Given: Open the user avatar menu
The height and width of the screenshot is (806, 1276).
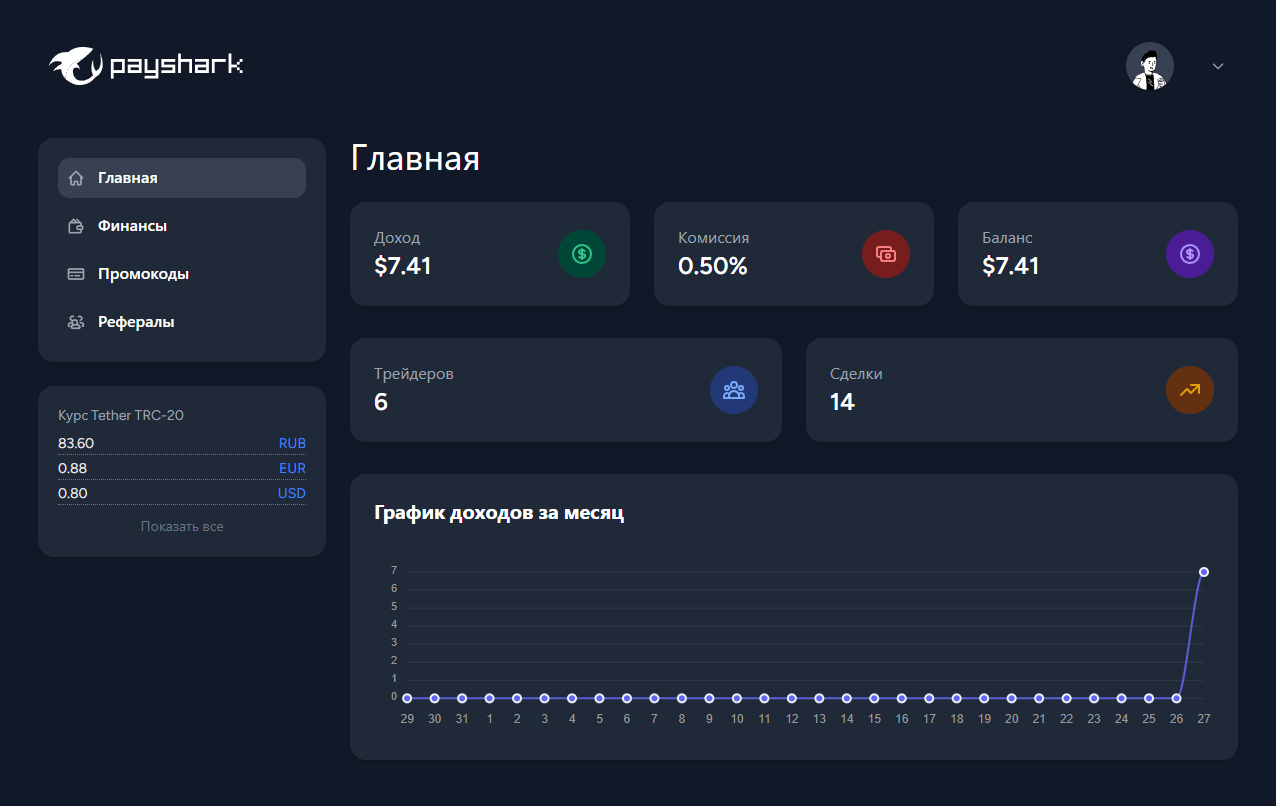Looking at the screenshot, I should click(x=1150, y=66).
